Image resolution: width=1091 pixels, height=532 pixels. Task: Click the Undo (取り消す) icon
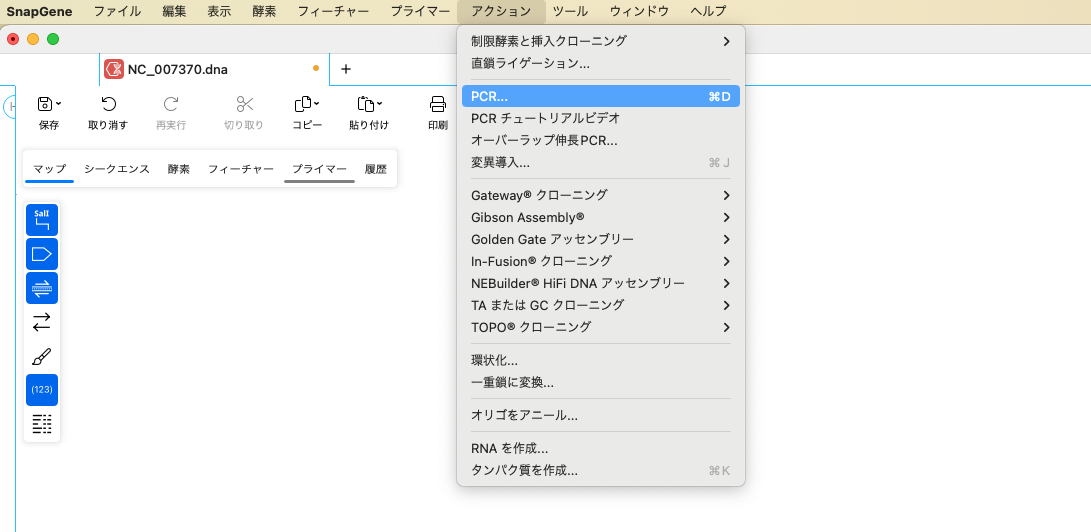point(108,104)
